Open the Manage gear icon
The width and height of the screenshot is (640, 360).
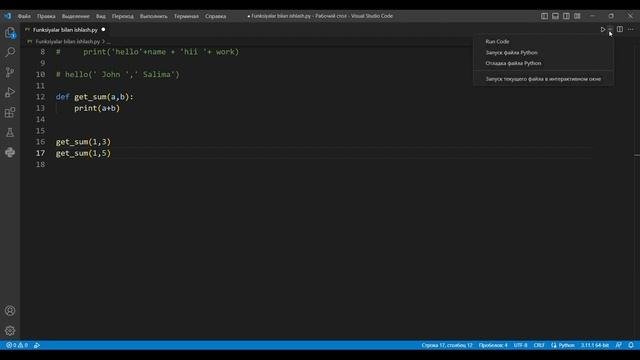[10, 331]
